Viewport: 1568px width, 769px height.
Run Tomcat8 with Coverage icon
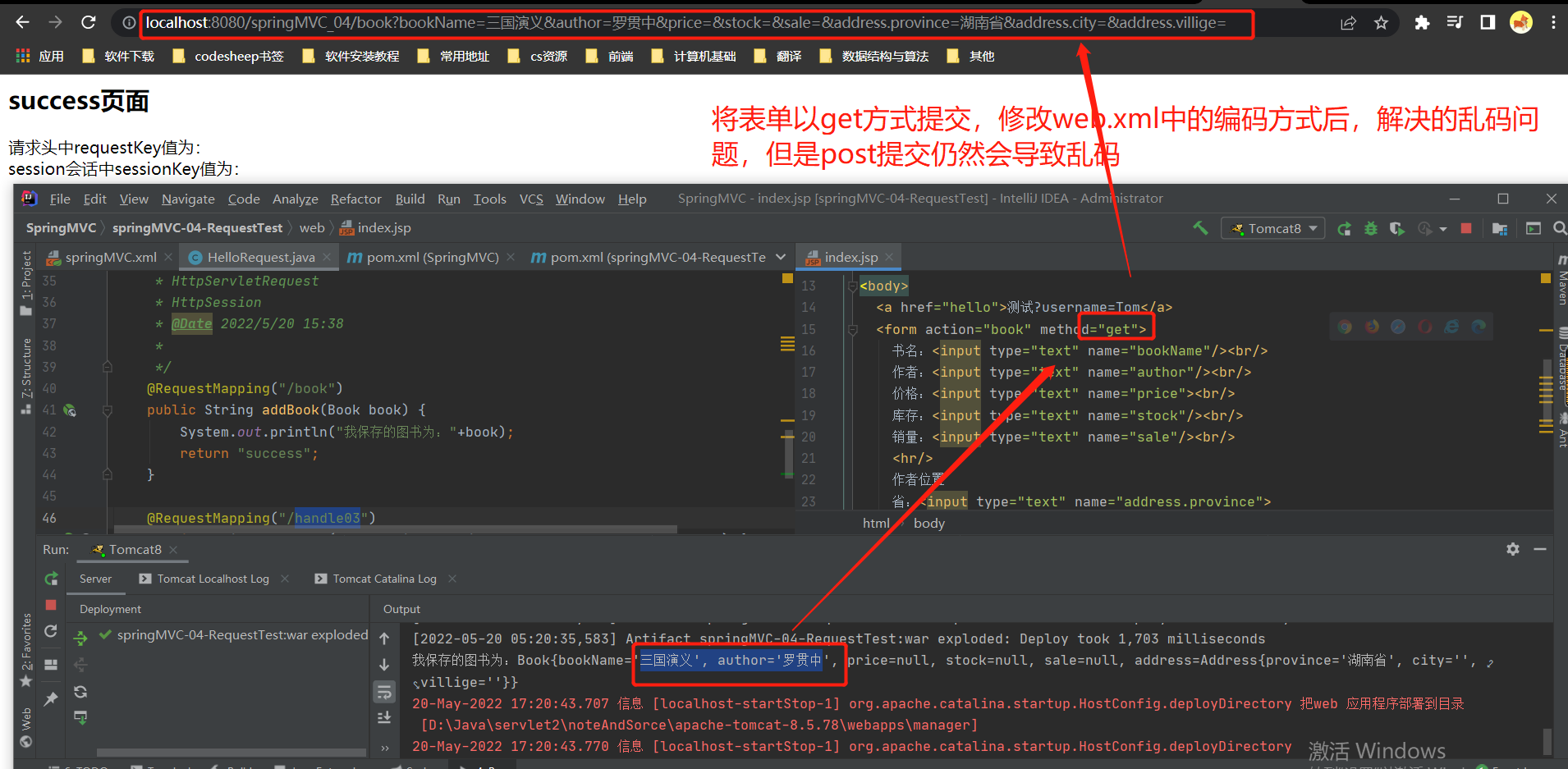1396,228
